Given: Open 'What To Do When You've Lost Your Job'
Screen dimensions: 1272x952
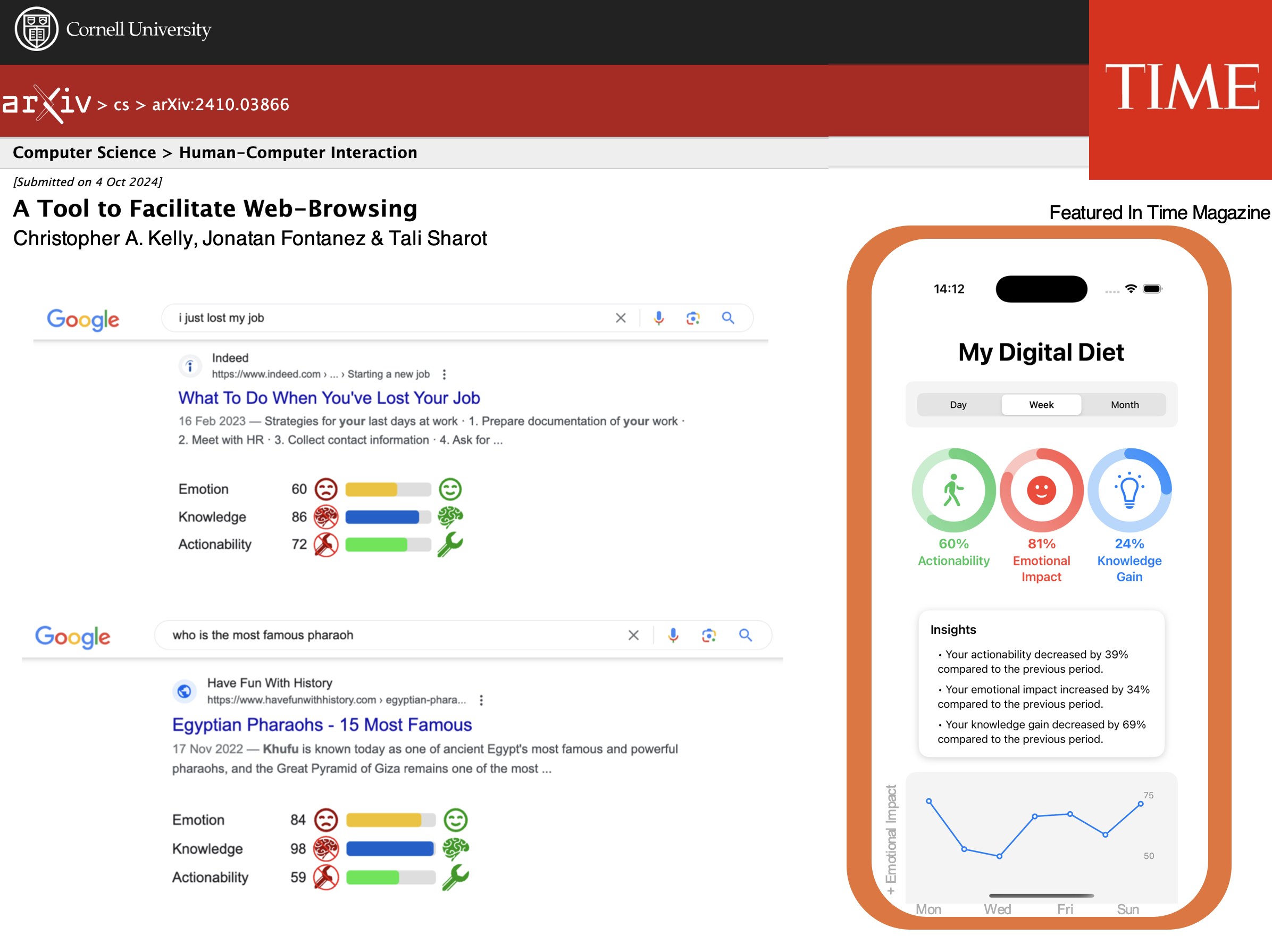Looking at the screenshot, I should 329,398.
